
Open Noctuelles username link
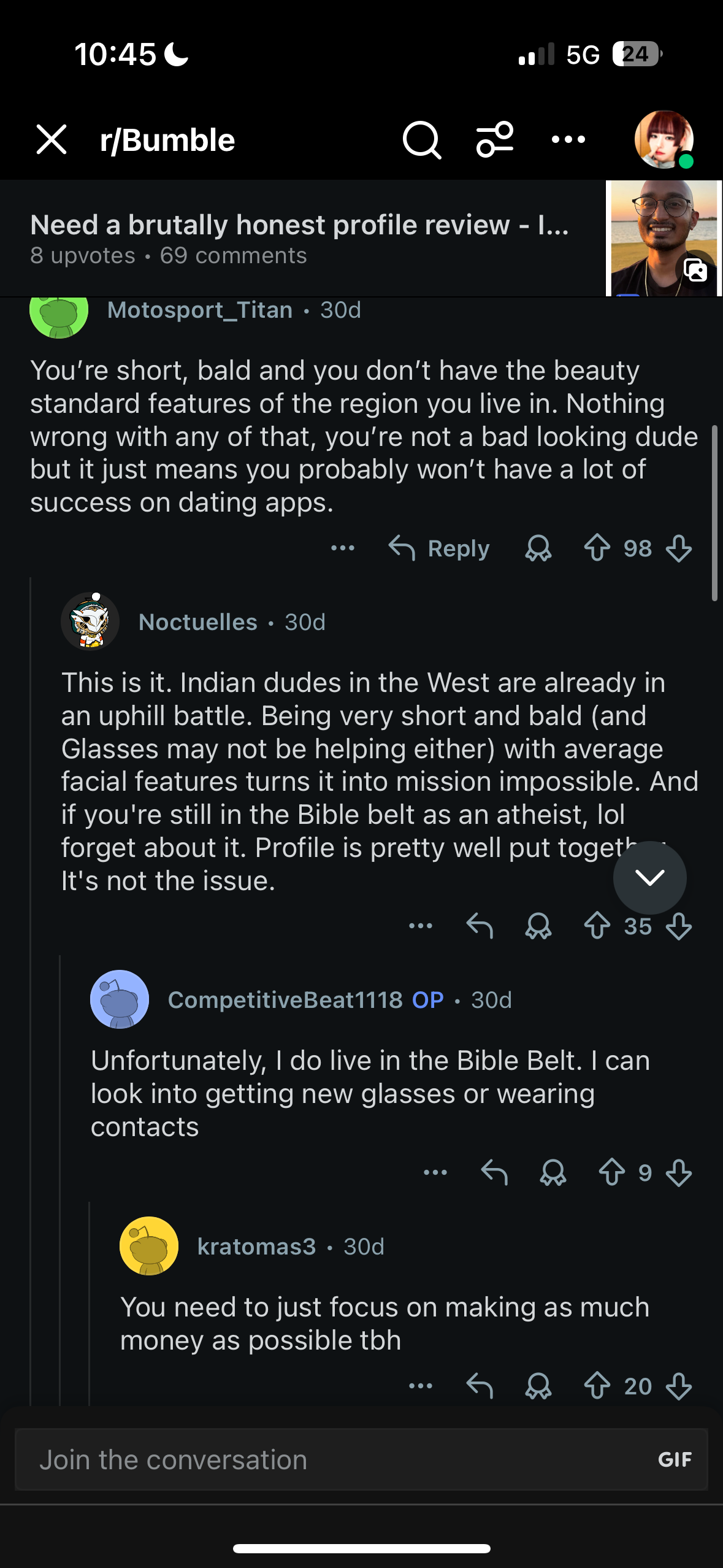(x=197, y=622)
